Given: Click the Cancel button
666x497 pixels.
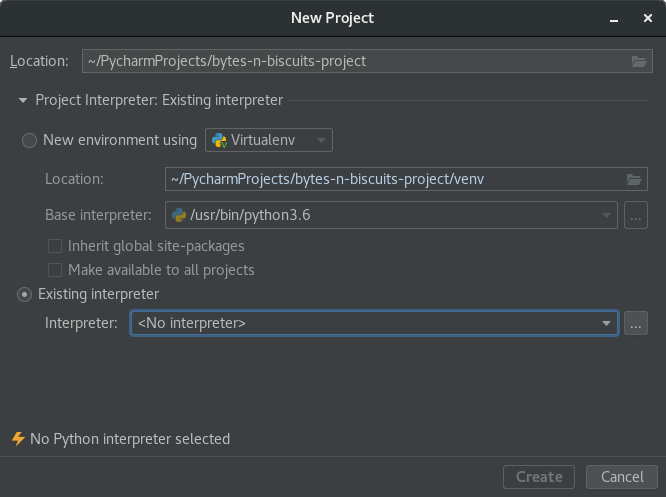Looking at the screenshot, I should [x=622, y=477].
